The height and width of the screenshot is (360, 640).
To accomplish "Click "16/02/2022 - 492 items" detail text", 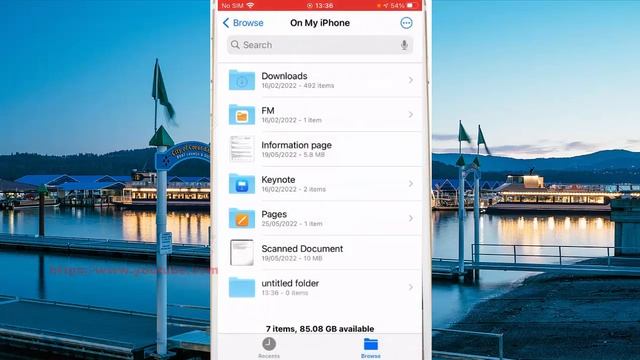I will coord(298,86).
